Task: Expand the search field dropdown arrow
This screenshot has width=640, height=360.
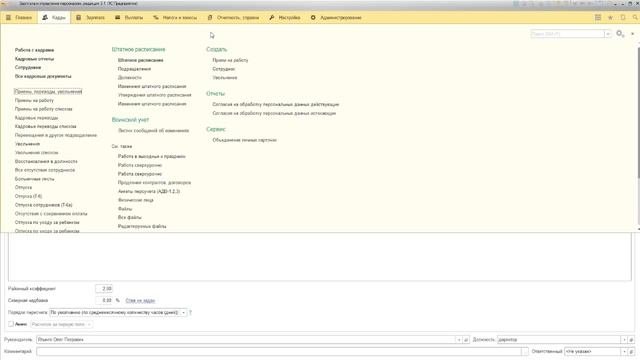Action: [607, 34]
